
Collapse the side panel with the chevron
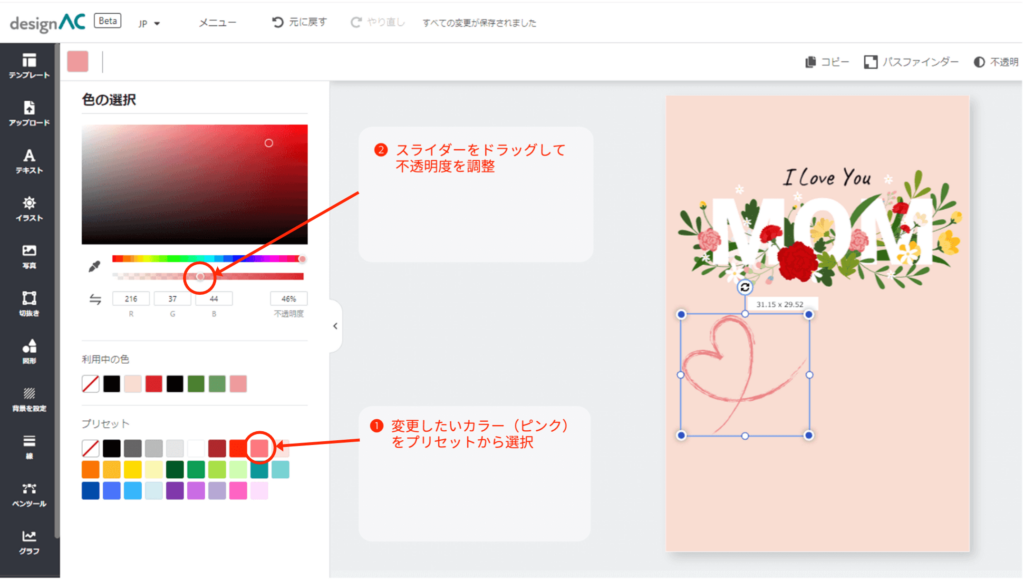click(335, 326)
